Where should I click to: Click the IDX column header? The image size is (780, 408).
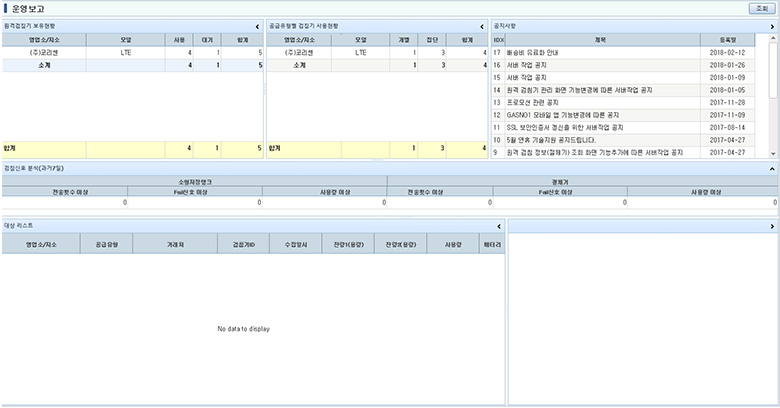click(498, 39)
